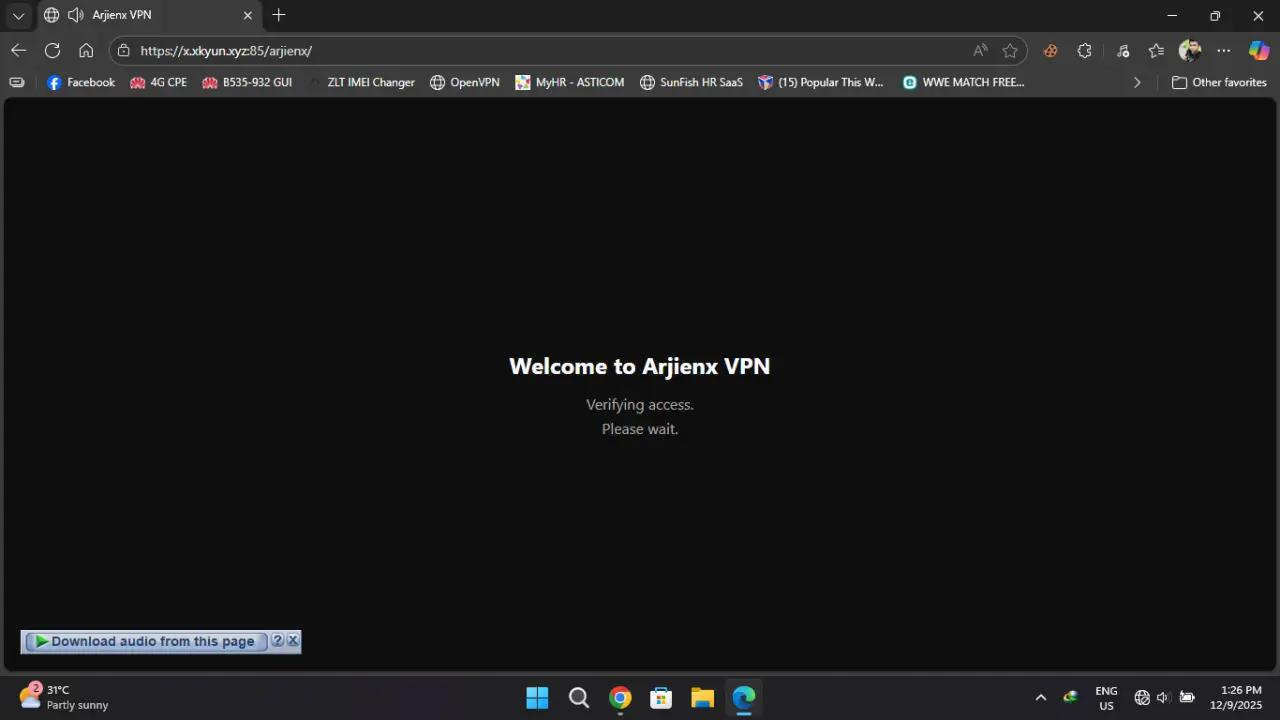Restore down the Edge browser window
Viewport: 1280px width, 720px height.
1215,15
